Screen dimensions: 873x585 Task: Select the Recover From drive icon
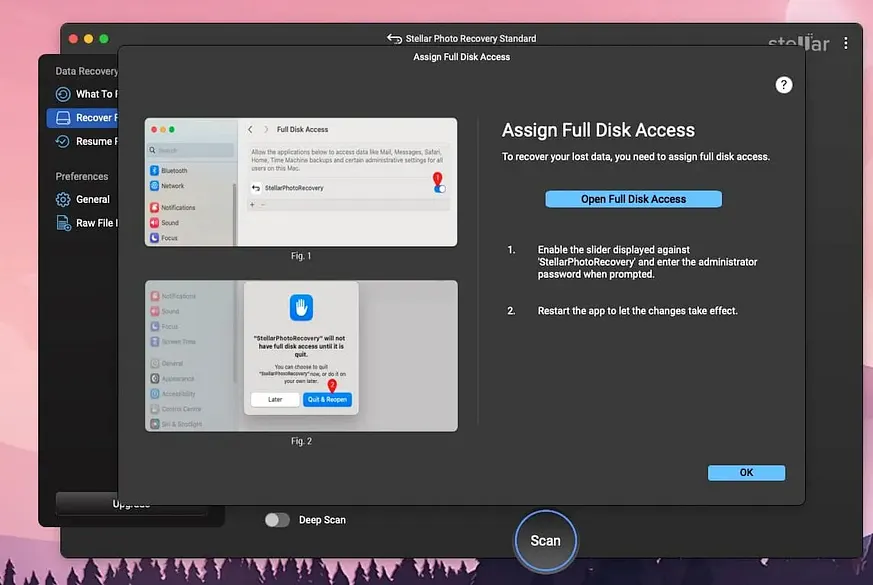click(x=63, y=117)
